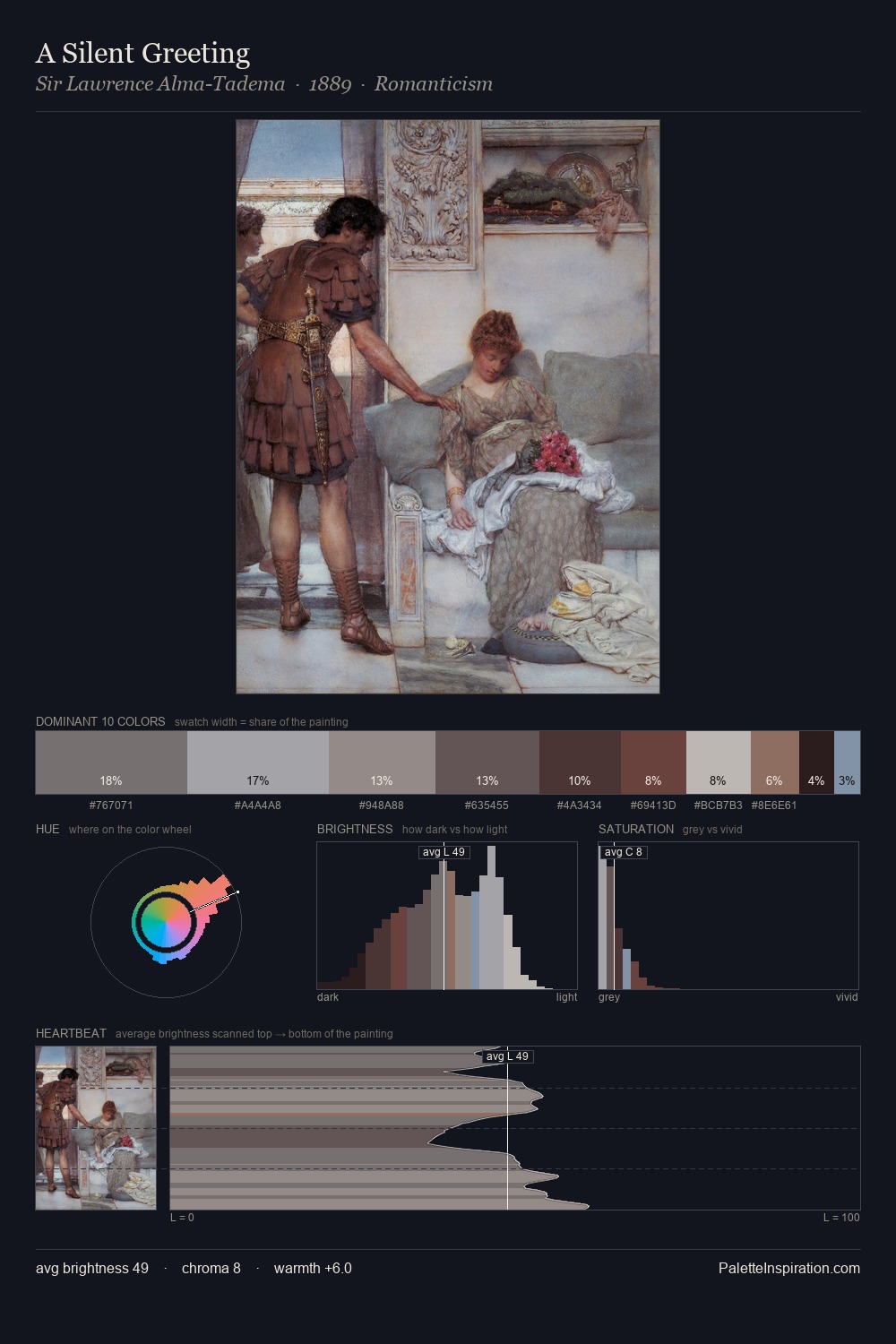Click the warmth +6.0 footer stat
The width and height of the screenshot is (896, 1344).
(x=313, y=1268)
